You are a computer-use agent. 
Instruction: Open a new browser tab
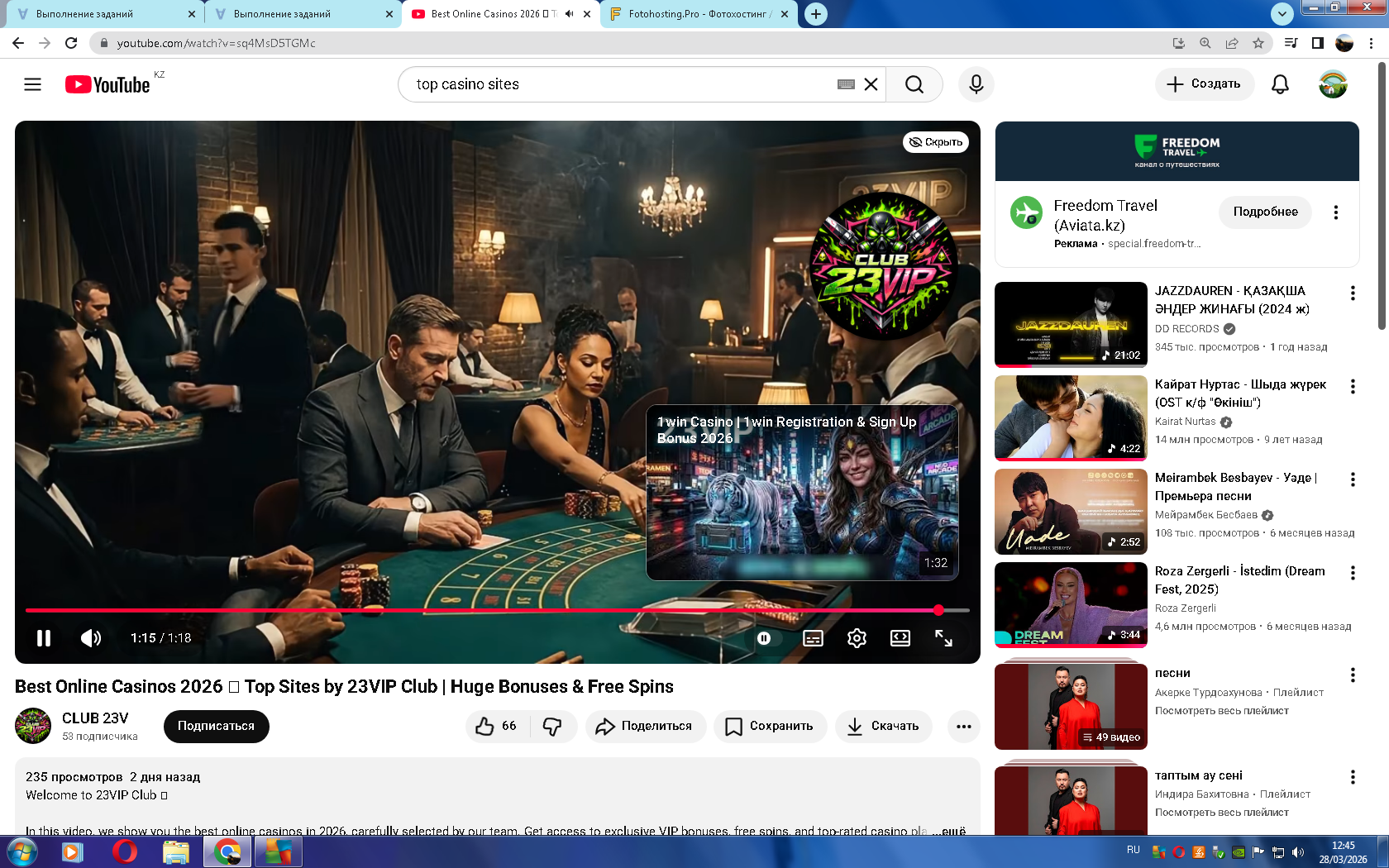[x=816, y=14]
